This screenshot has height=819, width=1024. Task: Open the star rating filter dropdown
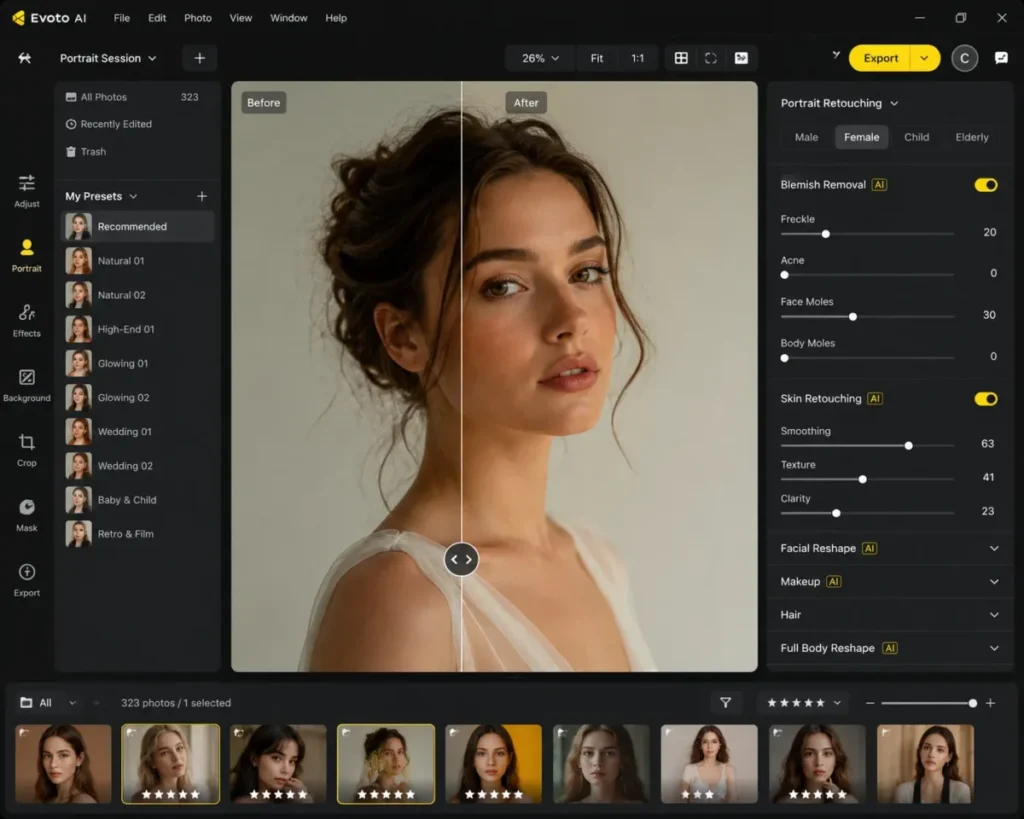click(x=803, y=703)
